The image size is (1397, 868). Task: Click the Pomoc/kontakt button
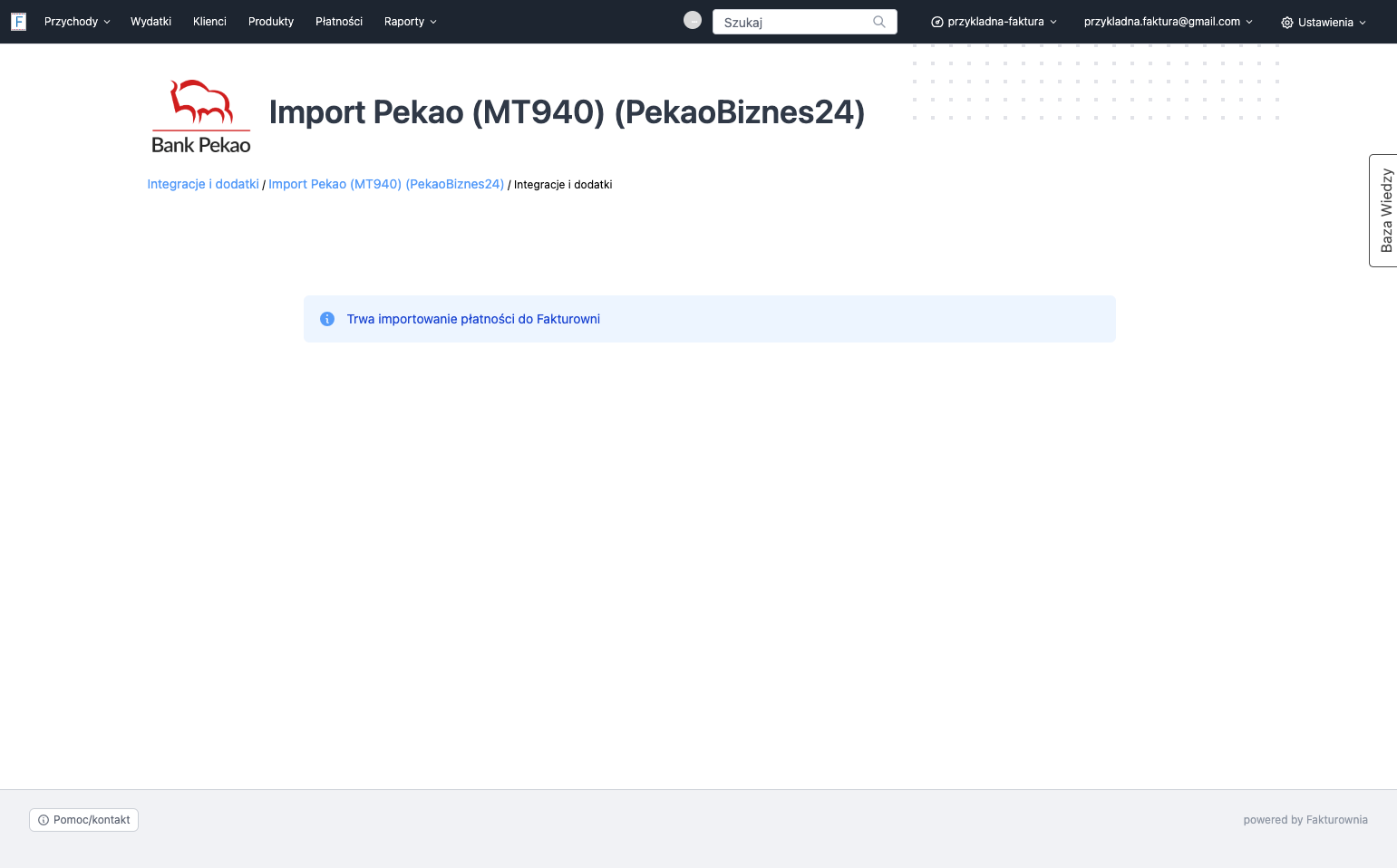[83, 820]
